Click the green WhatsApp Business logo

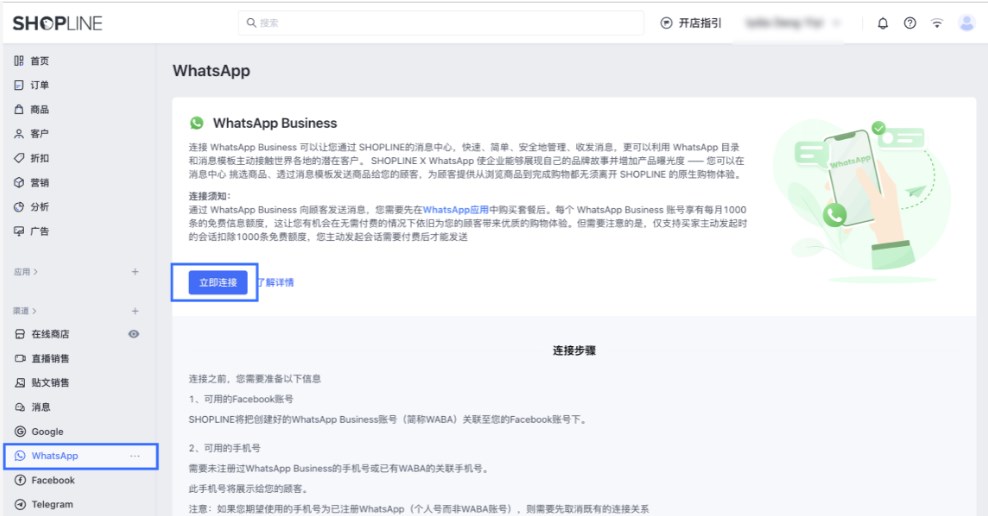click(x=197, y=123)
